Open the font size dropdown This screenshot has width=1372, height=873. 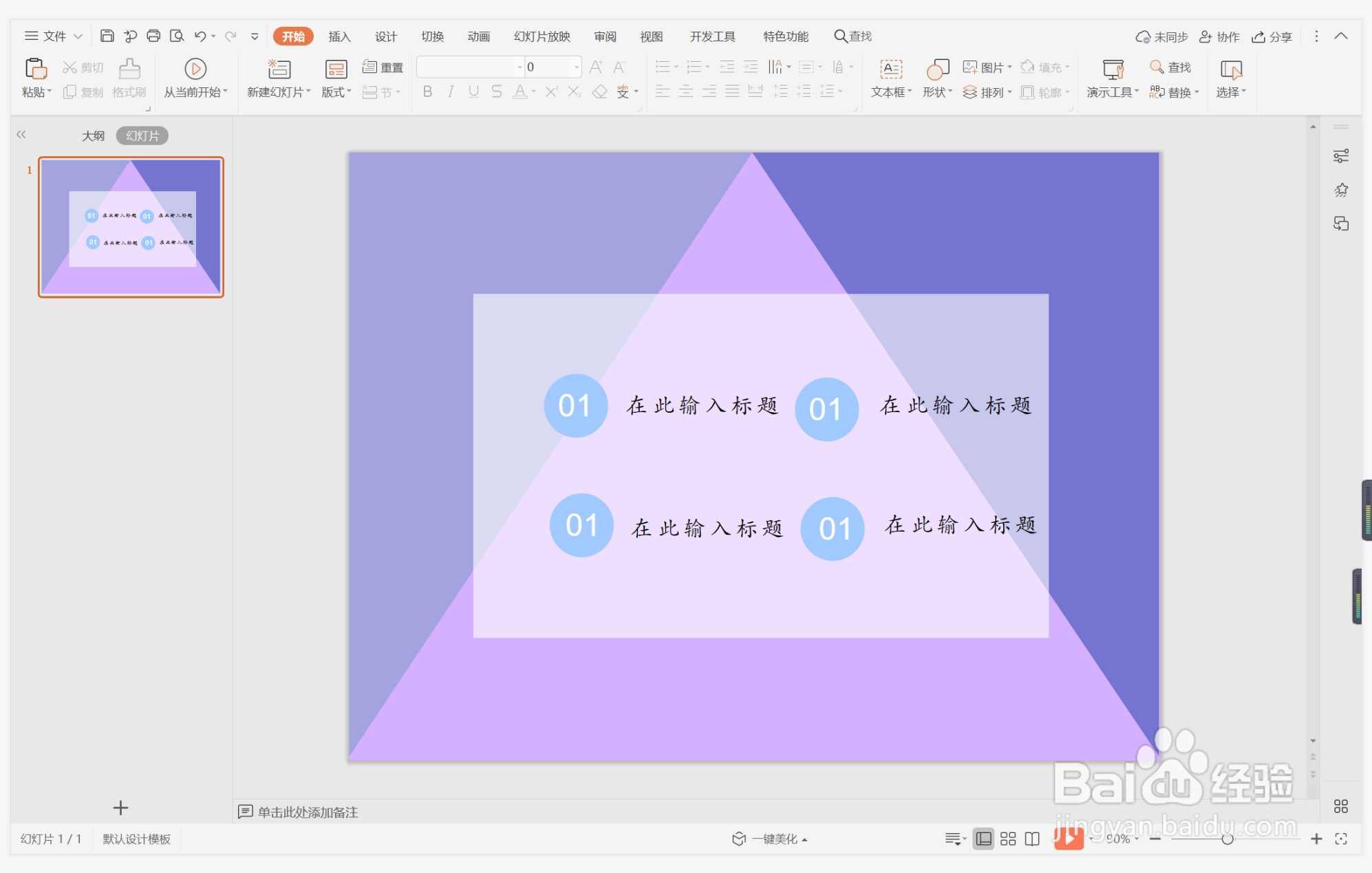click(x=577, y=67)
